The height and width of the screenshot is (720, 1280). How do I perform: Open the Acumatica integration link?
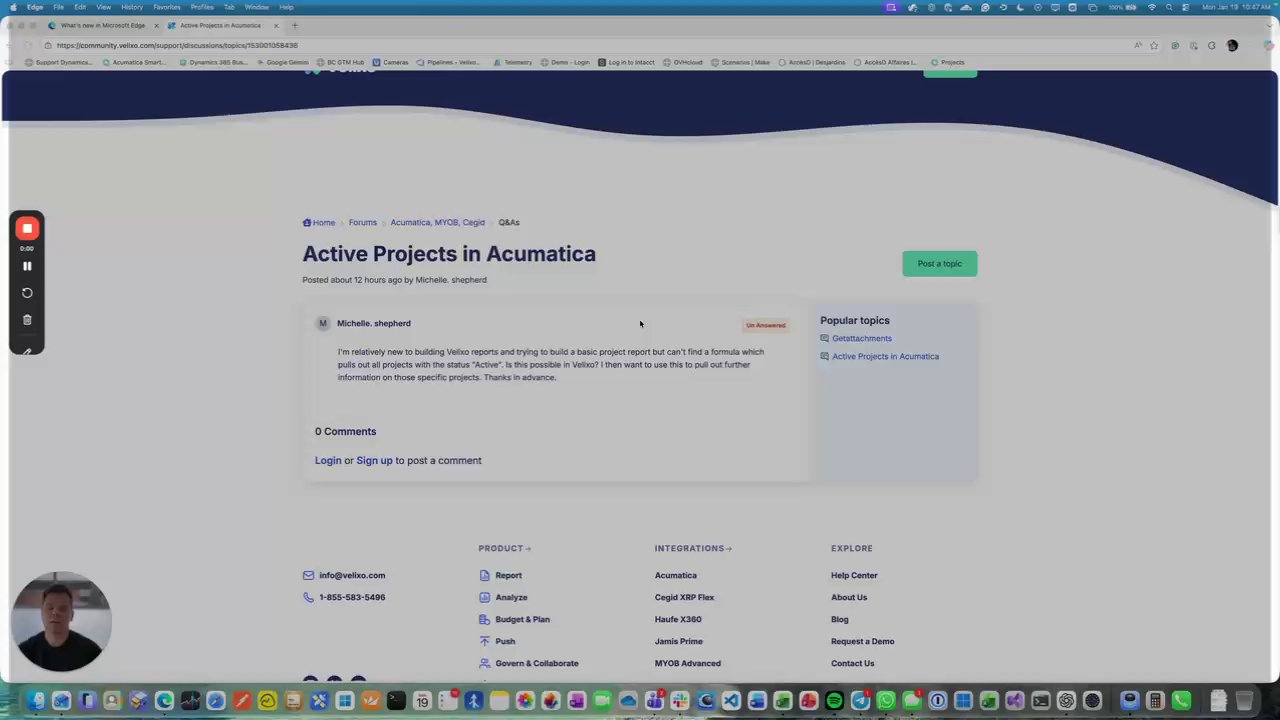[x=675, y=575]
